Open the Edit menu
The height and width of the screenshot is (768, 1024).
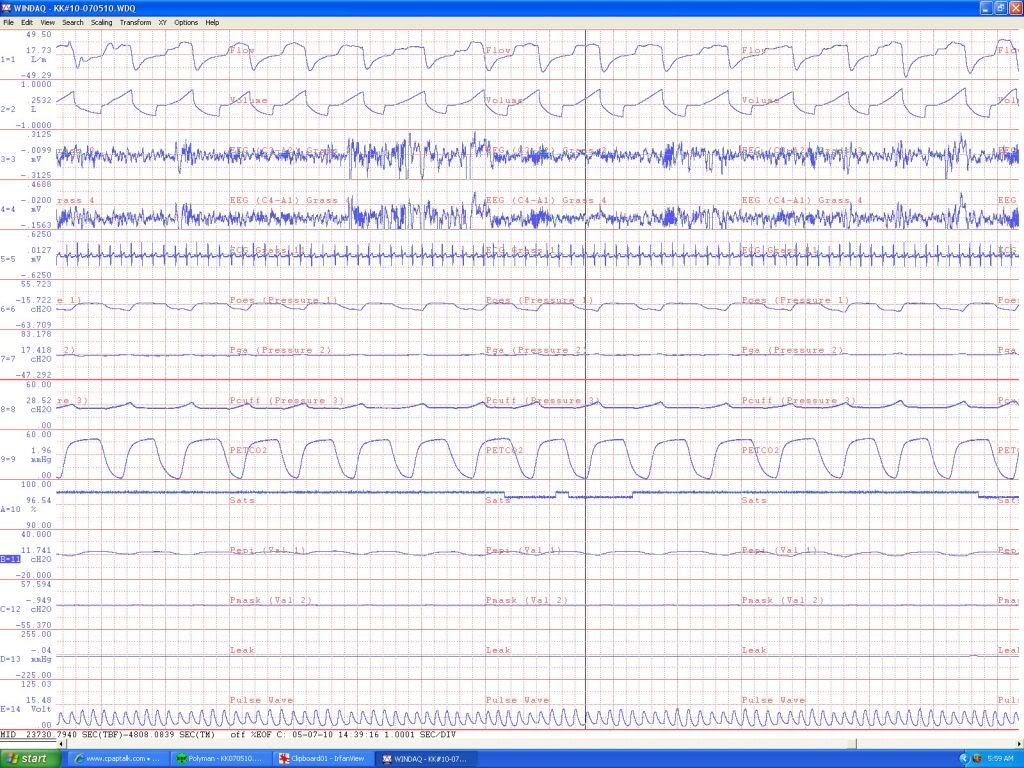click(26, 22)
